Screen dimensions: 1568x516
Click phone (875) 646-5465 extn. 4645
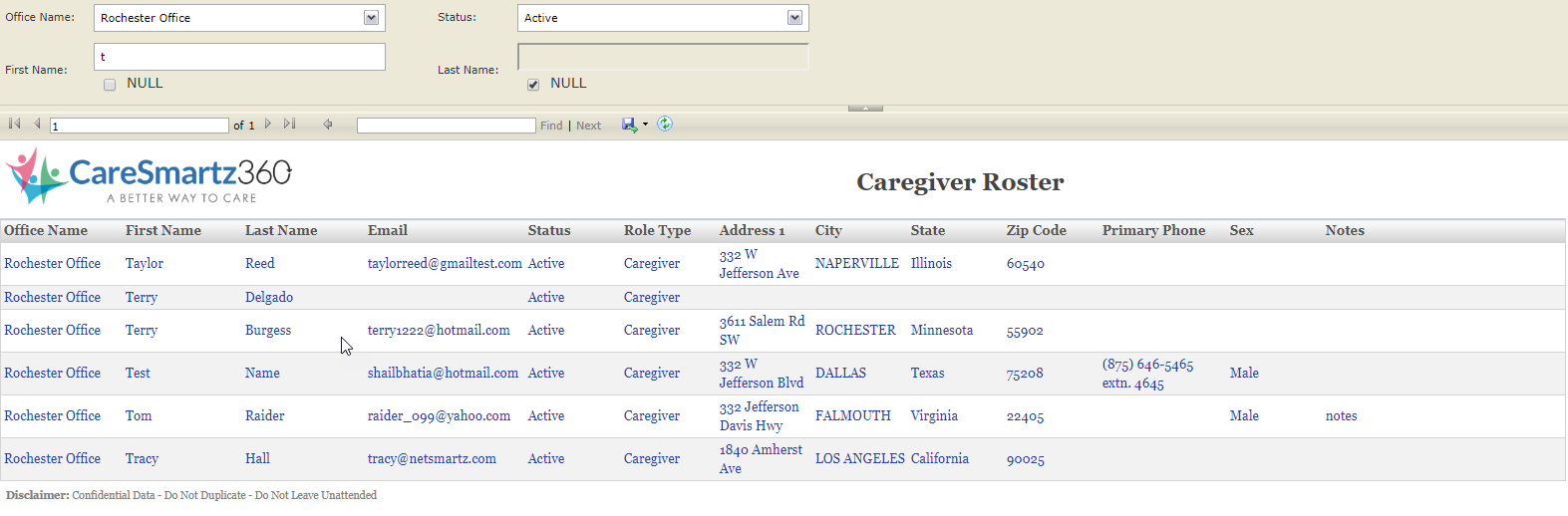tap(1147, 374)
